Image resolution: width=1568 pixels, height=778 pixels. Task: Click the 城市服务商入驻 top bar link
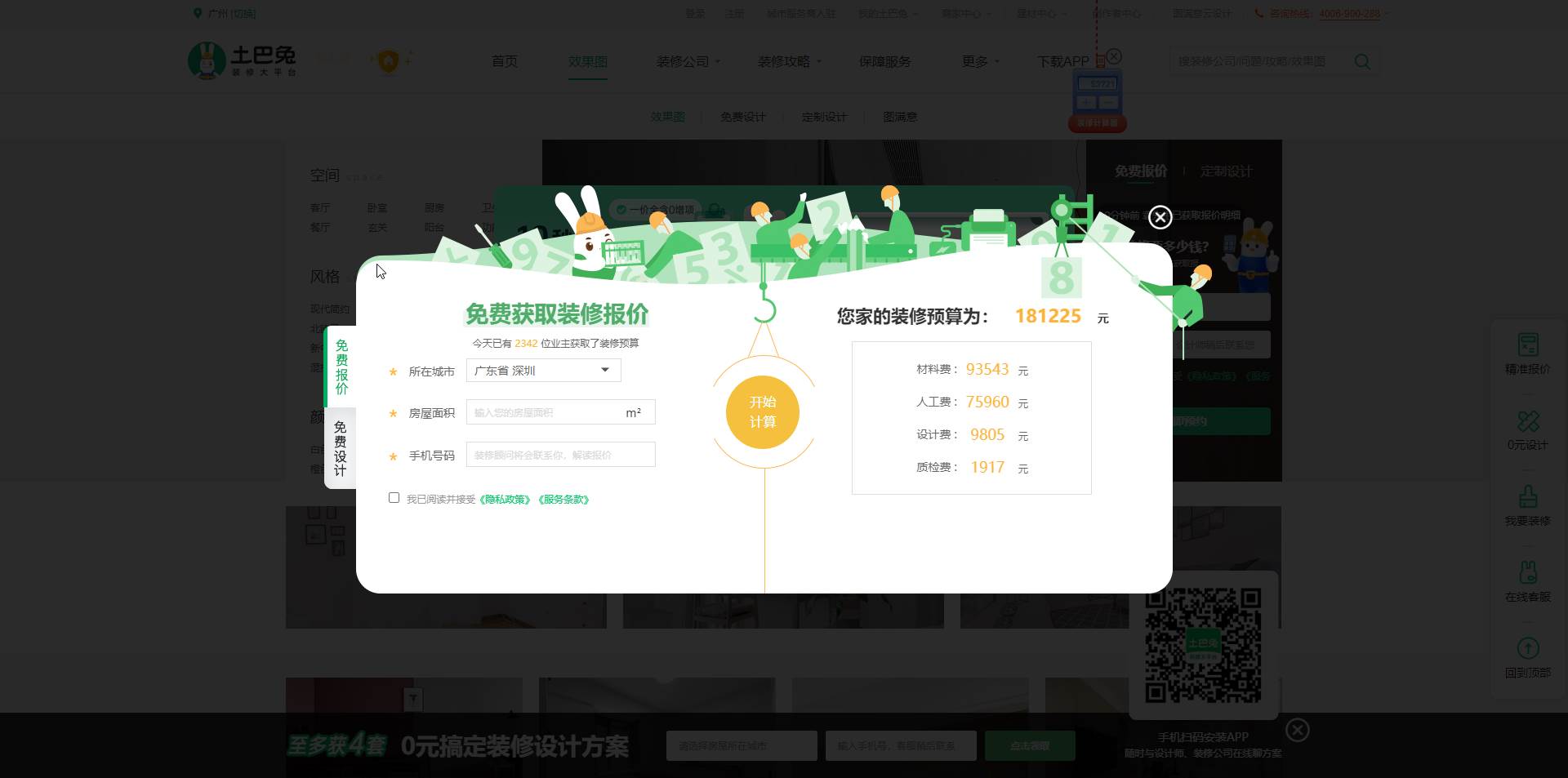801,13
